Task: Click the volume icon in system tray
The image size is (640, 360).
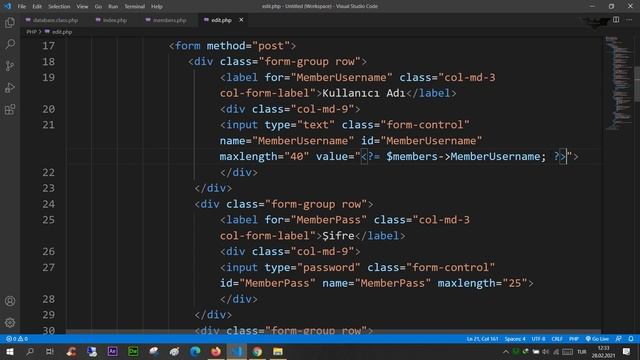Action: point(546,351)
